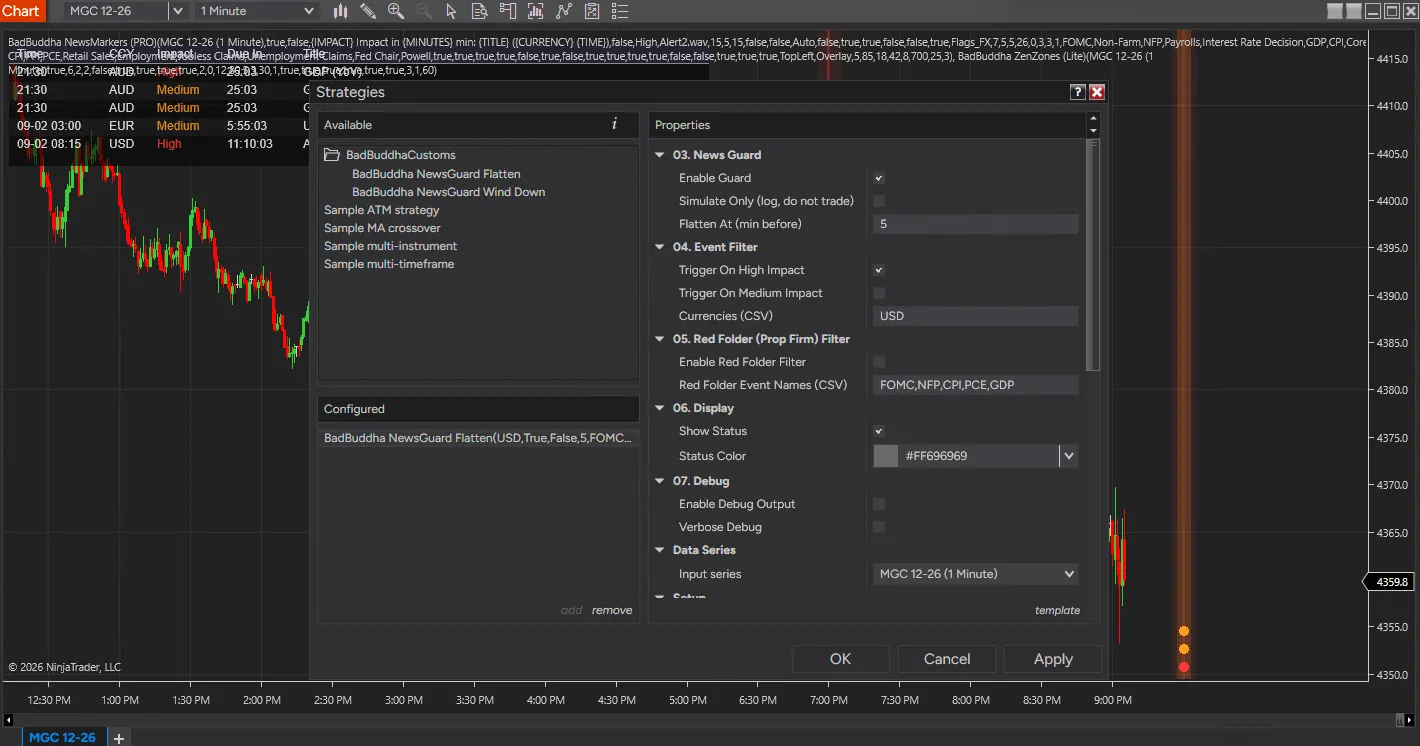Click the second grey link square in title bar
This screenshot has width=1420, height=746.
[1354, 11]
